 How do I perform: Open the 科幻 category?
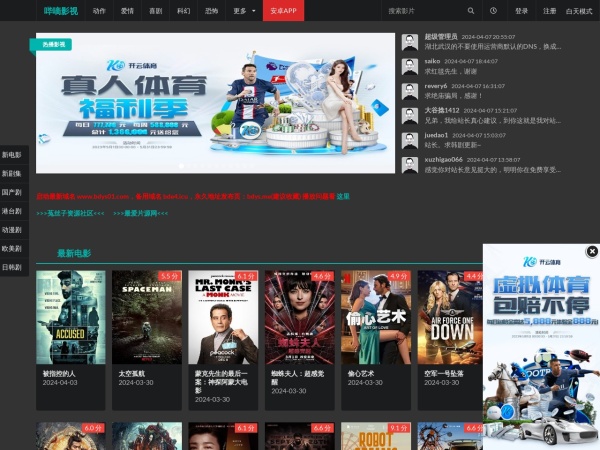tap(184, 11)
